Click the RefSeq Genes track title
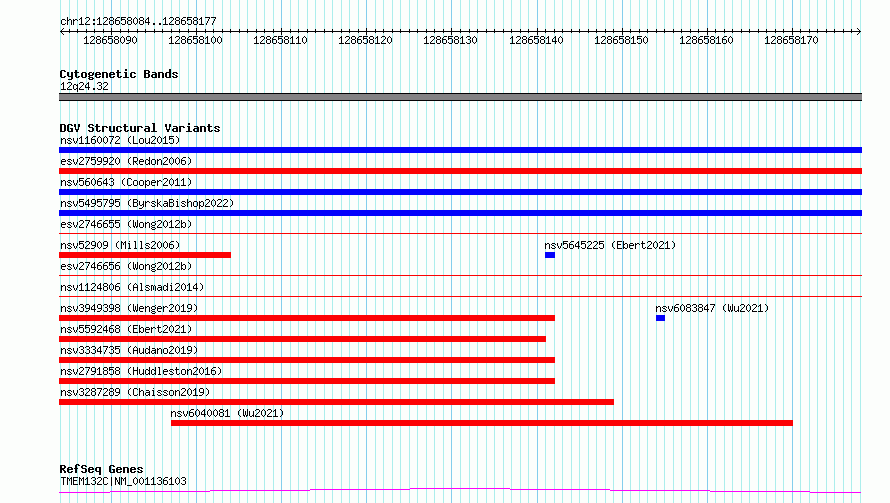The height and width of the screenshot is (503, 890). (x=101, y=469)
